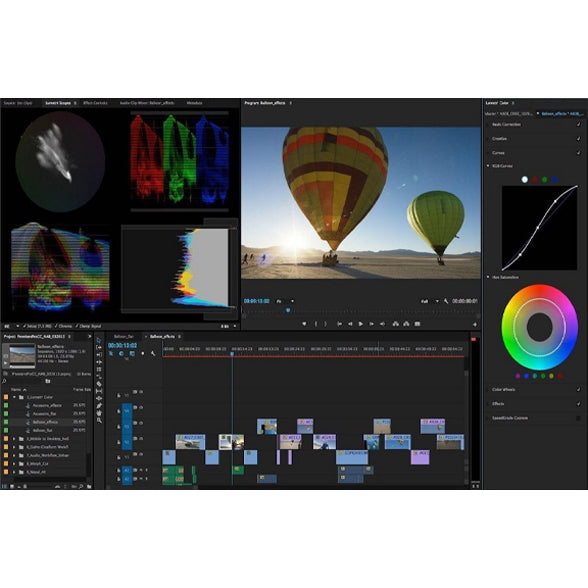
Task: Select the Track Select Forward tool
Action: click(x=99, y=348)
